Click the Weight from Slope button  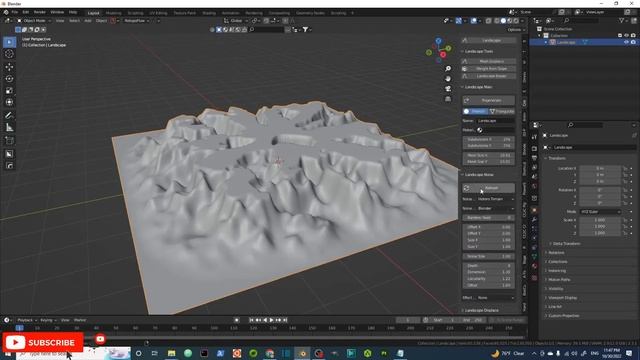coord(489,69)
